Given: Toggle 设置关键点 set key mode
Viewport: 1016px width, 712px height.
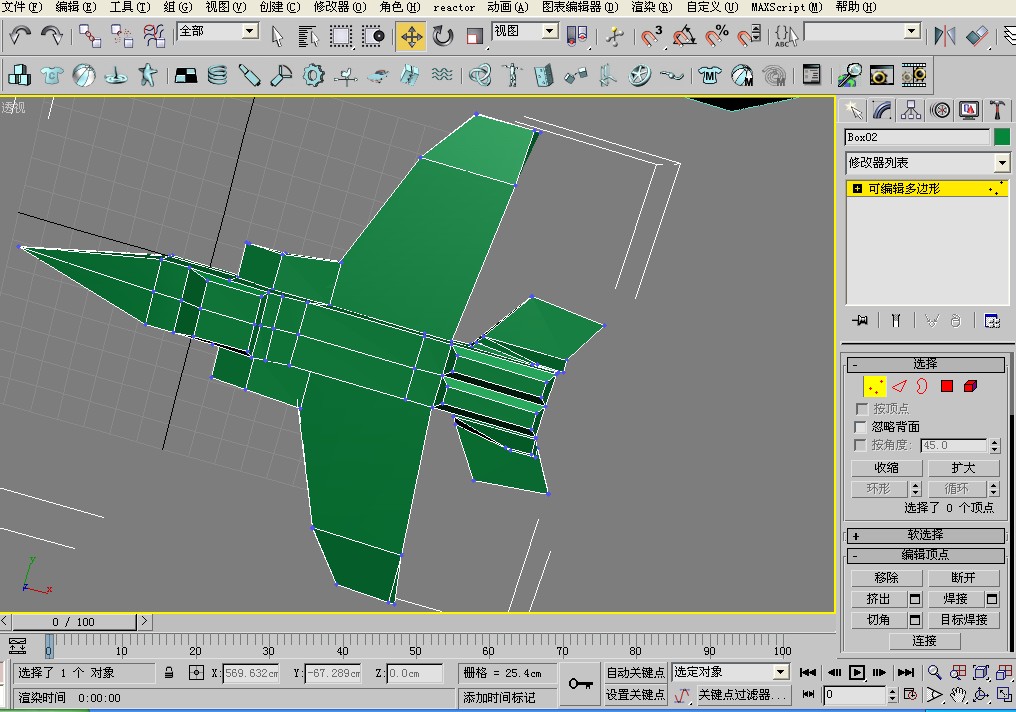Looking at the screenshot, I should tap(636, 695).
